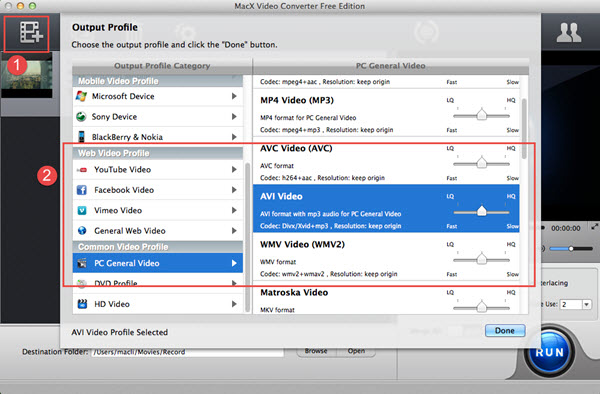Viewport: 600px width, 394px height.
Task: Adjust the Matroska Video quality slider
Action: coord(481,307)
